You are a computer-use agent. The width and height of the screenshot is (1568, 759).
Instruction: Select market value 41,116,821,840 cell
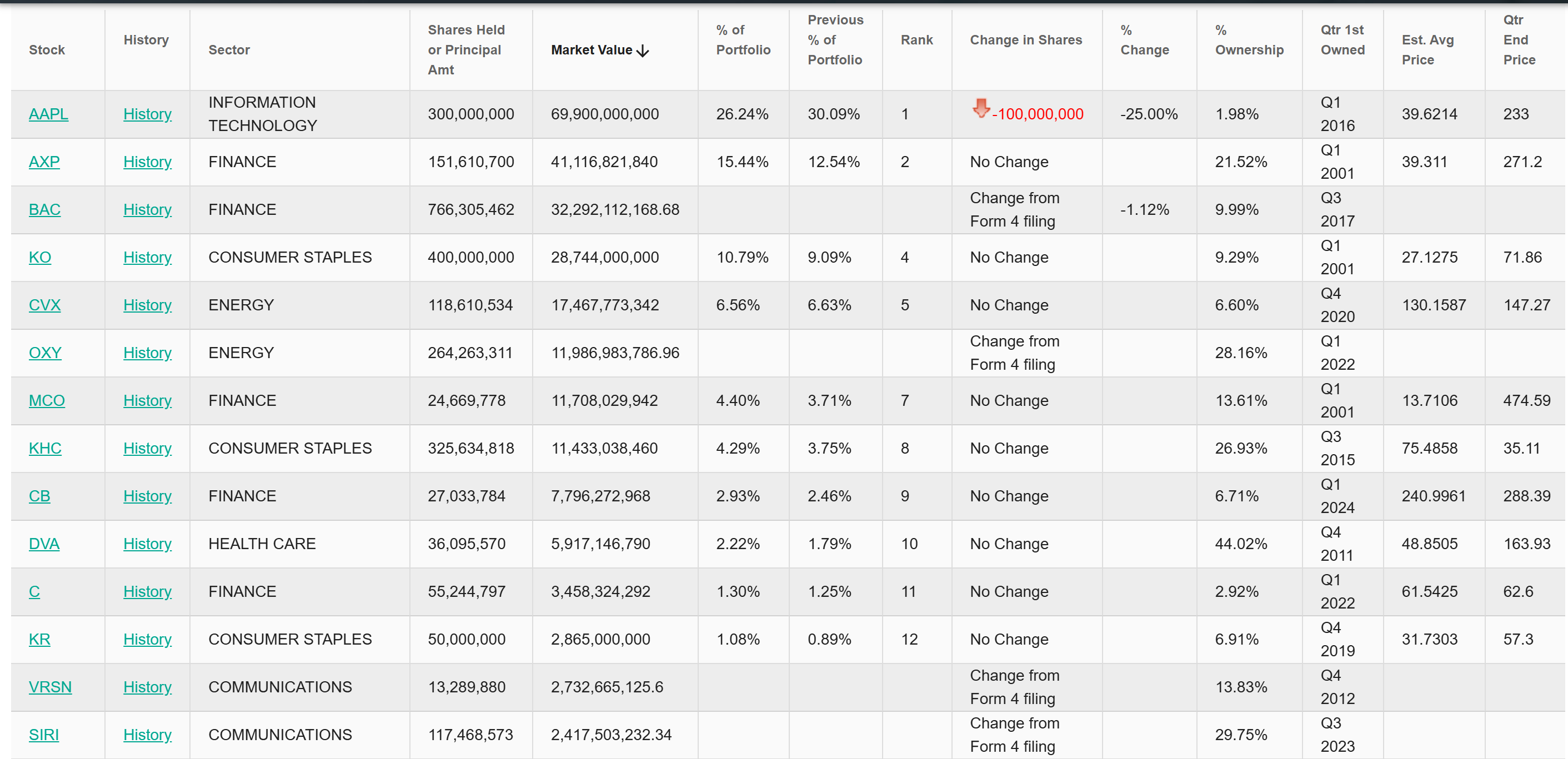(x=604, y=162)
